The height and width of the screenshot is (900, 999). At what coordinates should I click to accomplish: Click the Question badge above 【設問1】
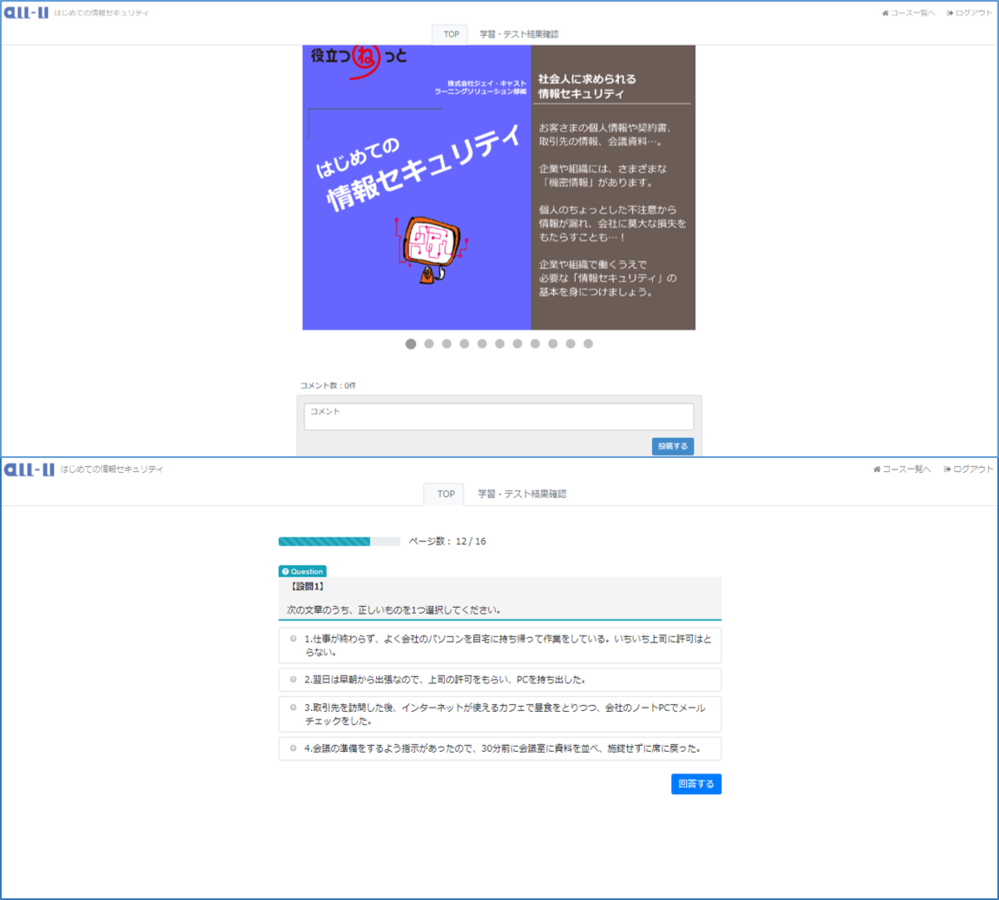point(302,572)
